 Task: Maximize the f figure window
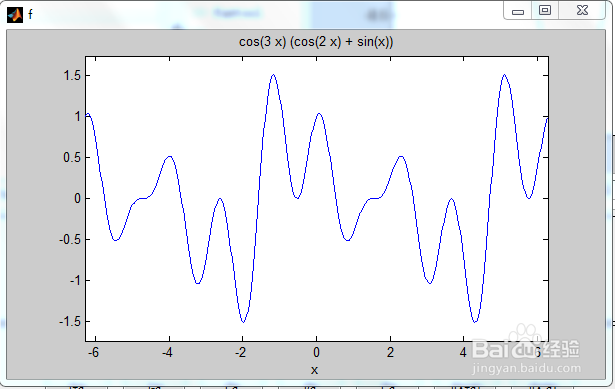click(x=545, y=10)
